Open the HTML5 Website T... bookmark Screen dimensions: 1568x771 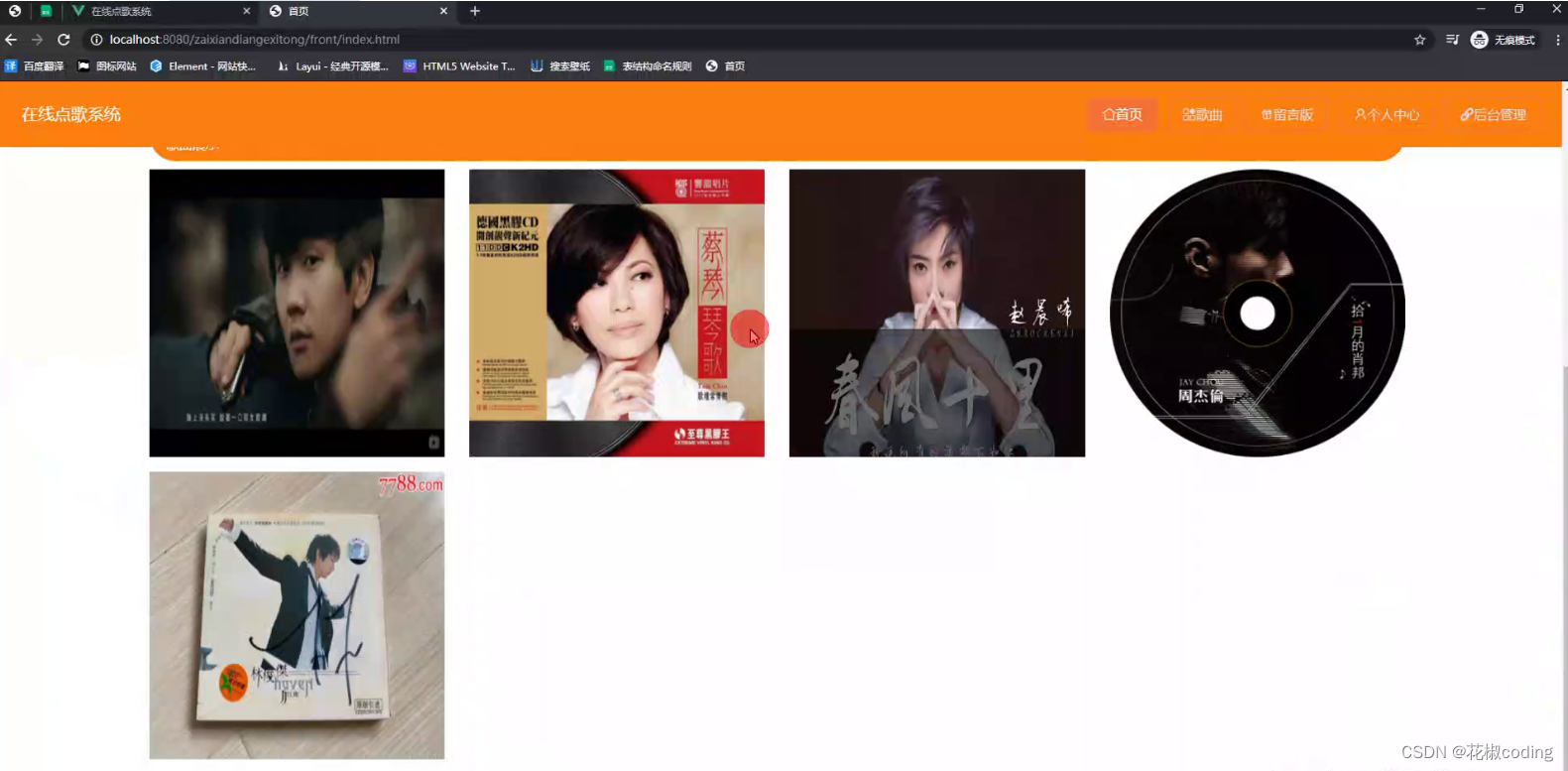[459, 66]
